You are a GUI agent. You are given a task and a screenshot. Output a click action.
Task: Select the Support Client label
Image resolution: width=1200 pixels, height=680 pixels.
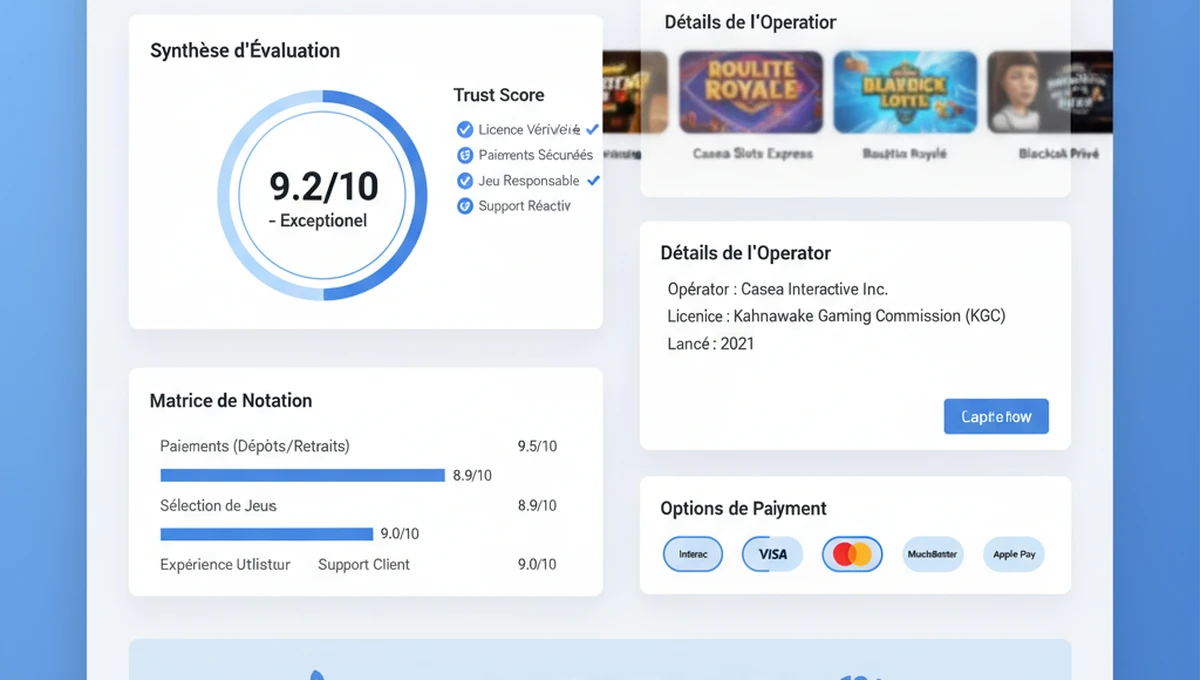pyautogui.click(x=364, y=564)
